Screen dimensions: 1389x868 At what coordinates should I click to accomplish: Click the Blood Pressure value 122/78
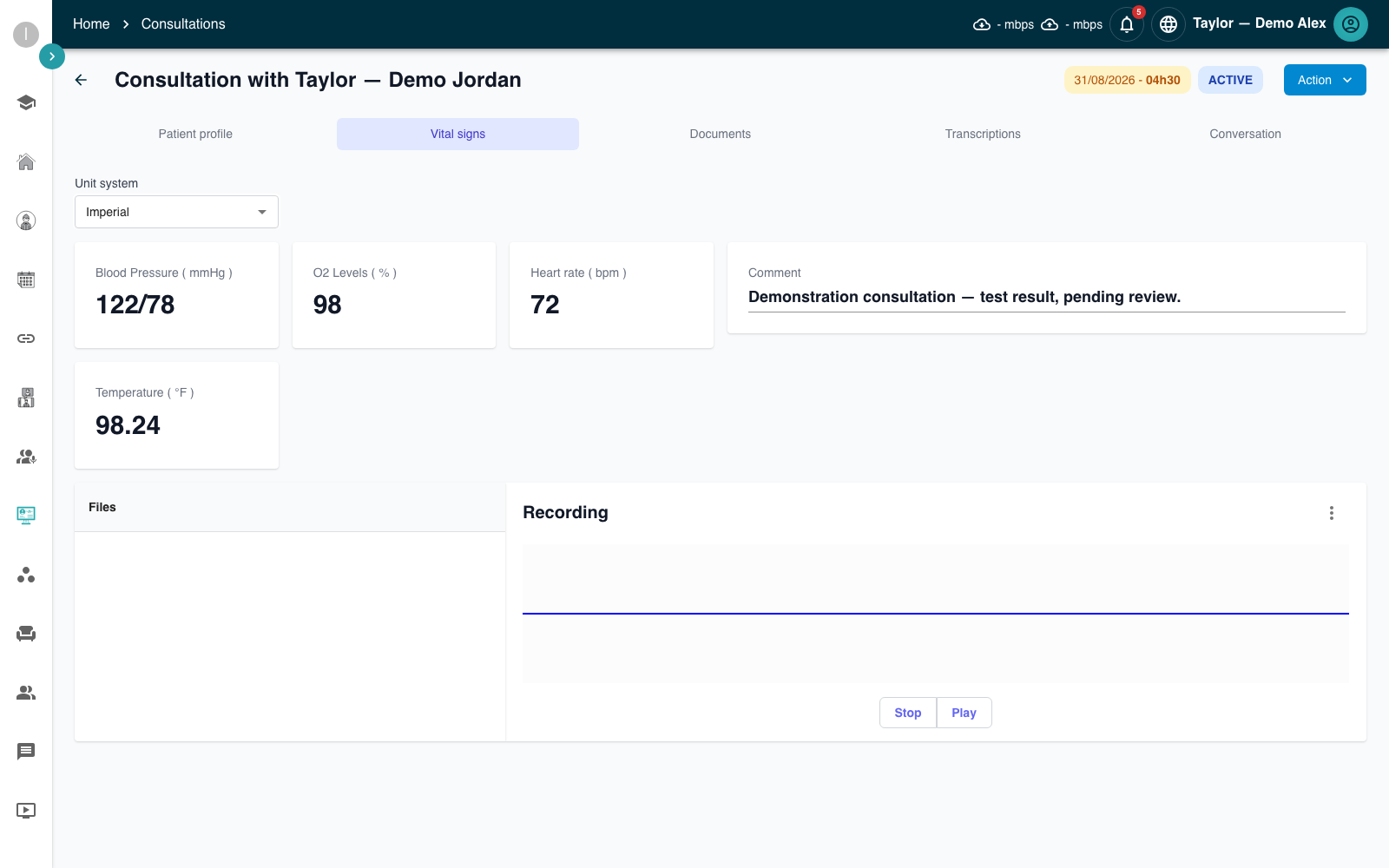pyautogui.click(x=135, y=305)
